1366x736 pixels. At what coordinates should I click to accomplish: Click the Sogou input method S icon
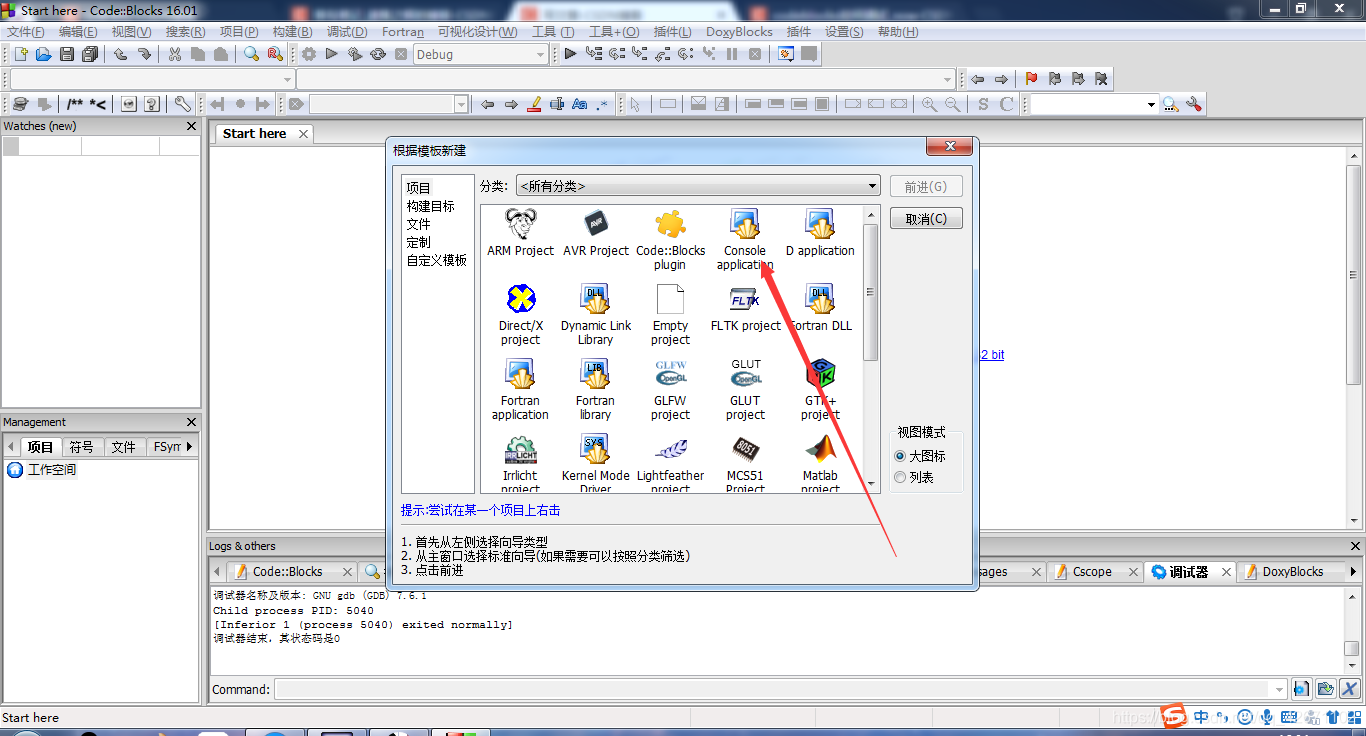point(1172,716)
